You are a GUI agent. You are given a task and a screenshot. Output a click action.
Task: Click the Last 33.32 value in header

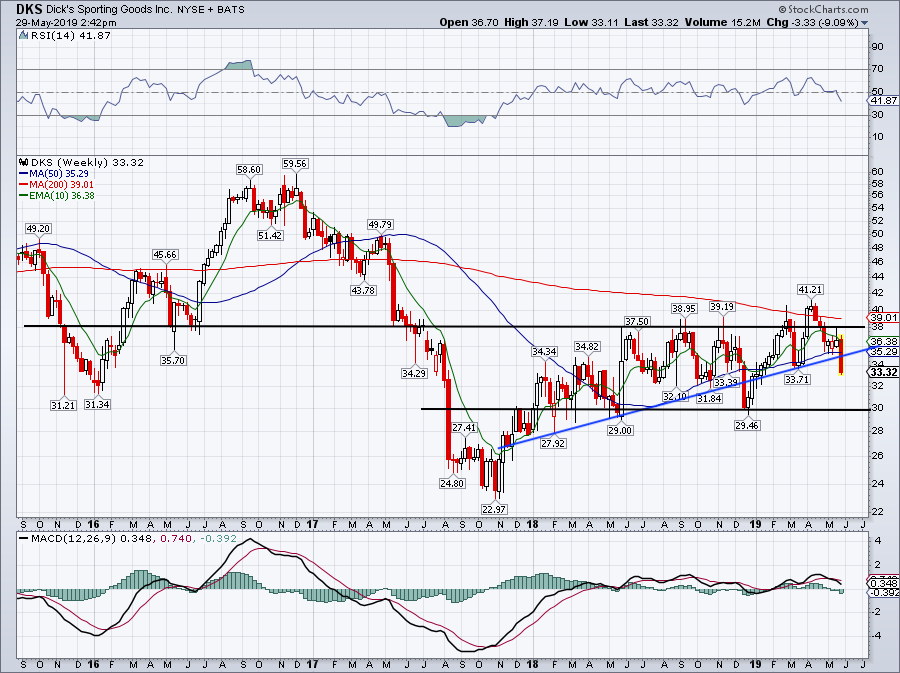click(651, 22)
